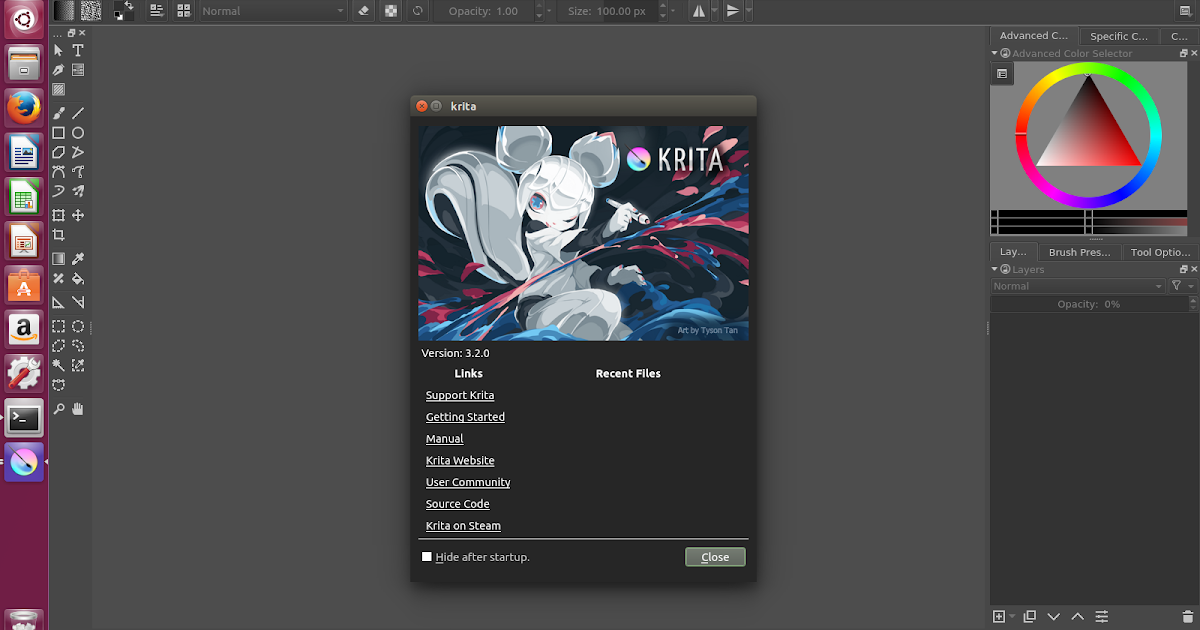Toggle vertical mirror tool in the toolbar

(x=733, y=11)
